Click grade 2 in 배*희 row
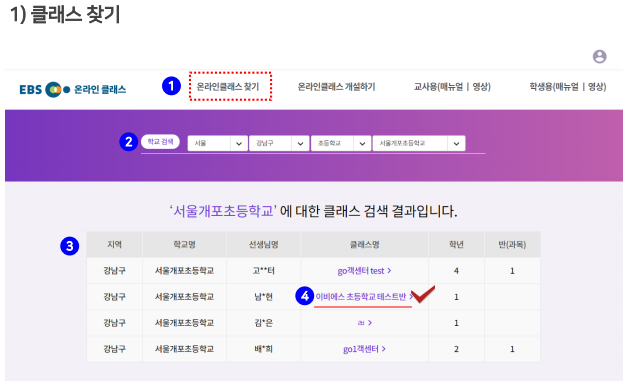This screenshot has height=388, width=627. click(x=456, y=349)
